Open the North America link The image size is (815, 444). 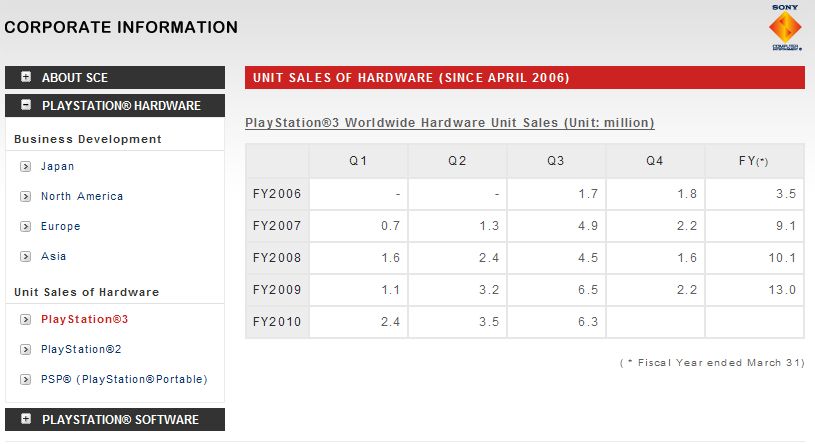point(82,197)
